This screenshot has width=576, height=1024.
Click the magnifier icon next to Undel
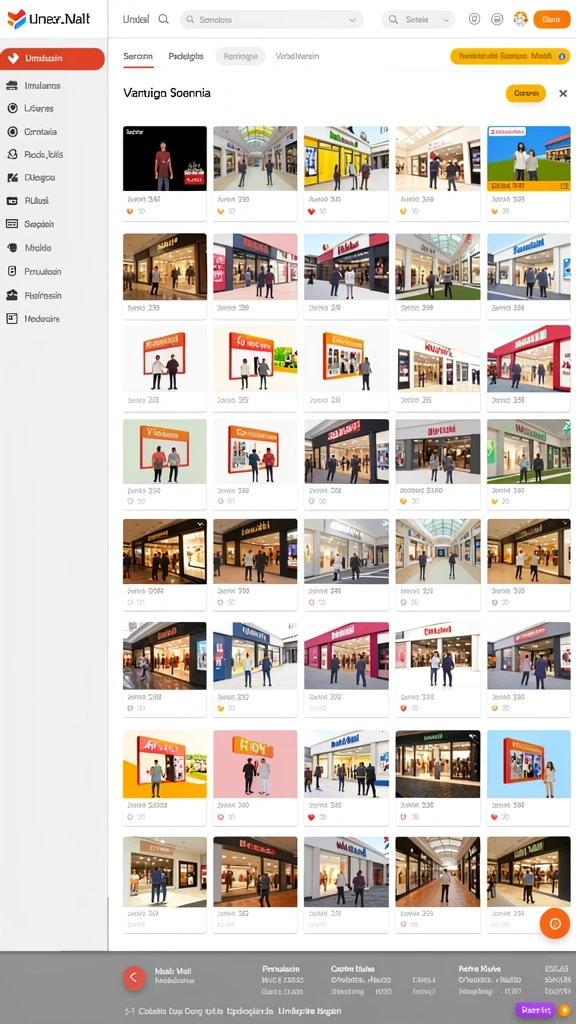(164, 20)
